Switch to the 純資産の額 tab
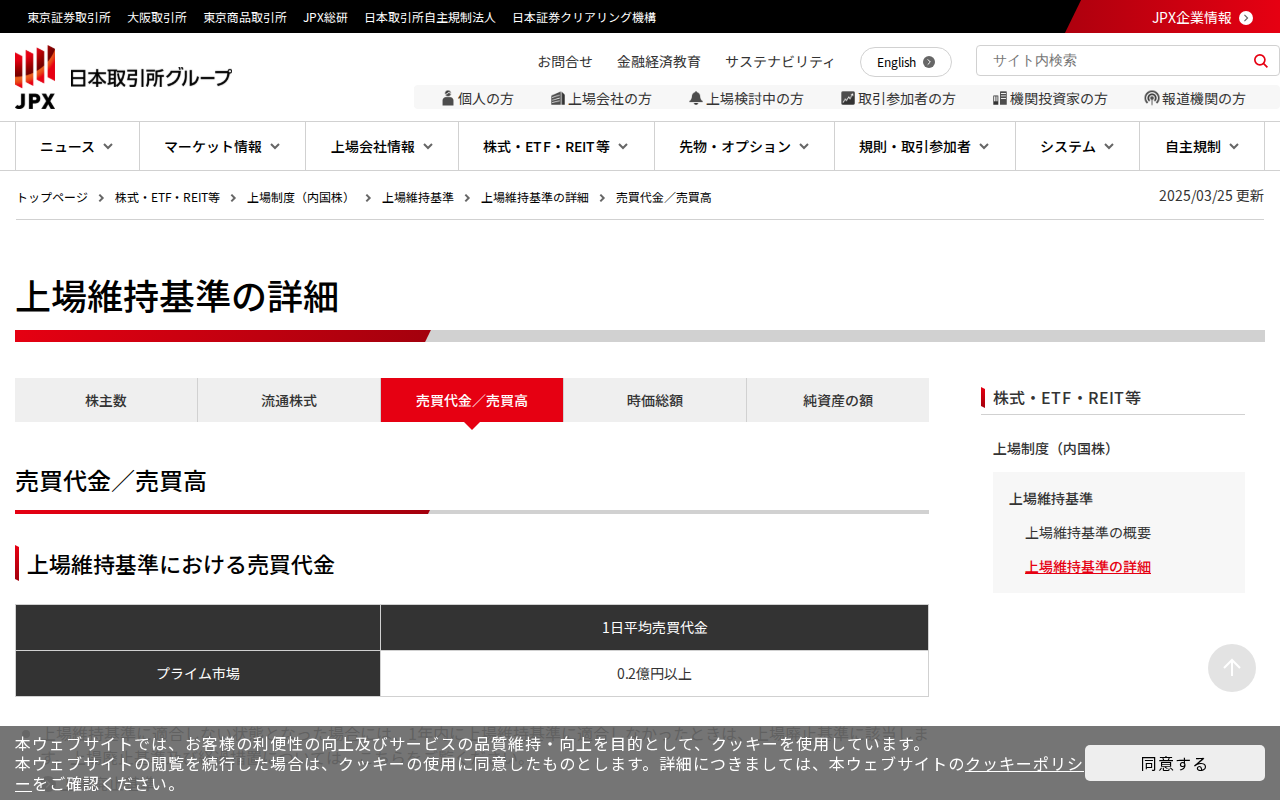1280x800 pixels. 838,400
